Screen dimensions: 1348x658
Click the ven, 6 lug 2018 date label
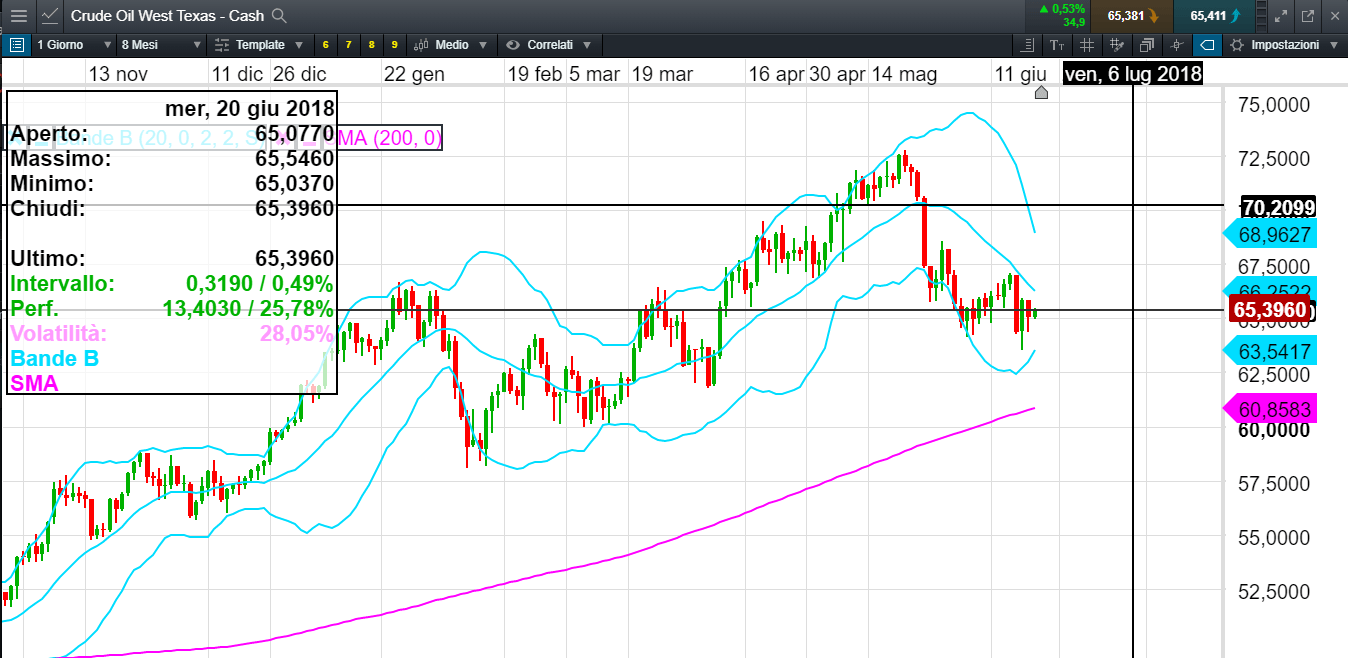point(1131,74)
